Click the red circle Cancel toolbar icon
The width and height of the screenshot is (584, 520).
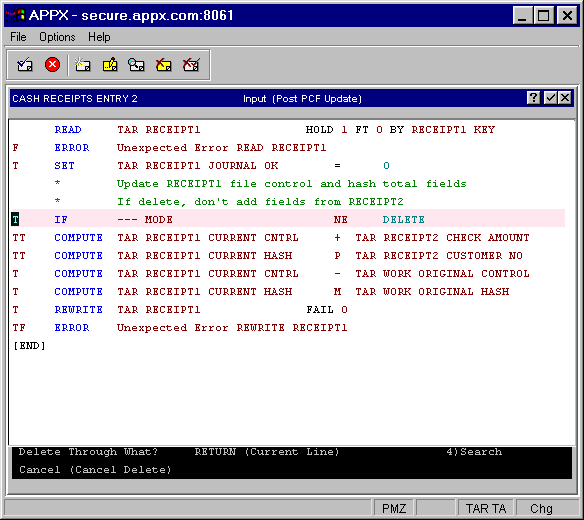click(x=53, y=64)
